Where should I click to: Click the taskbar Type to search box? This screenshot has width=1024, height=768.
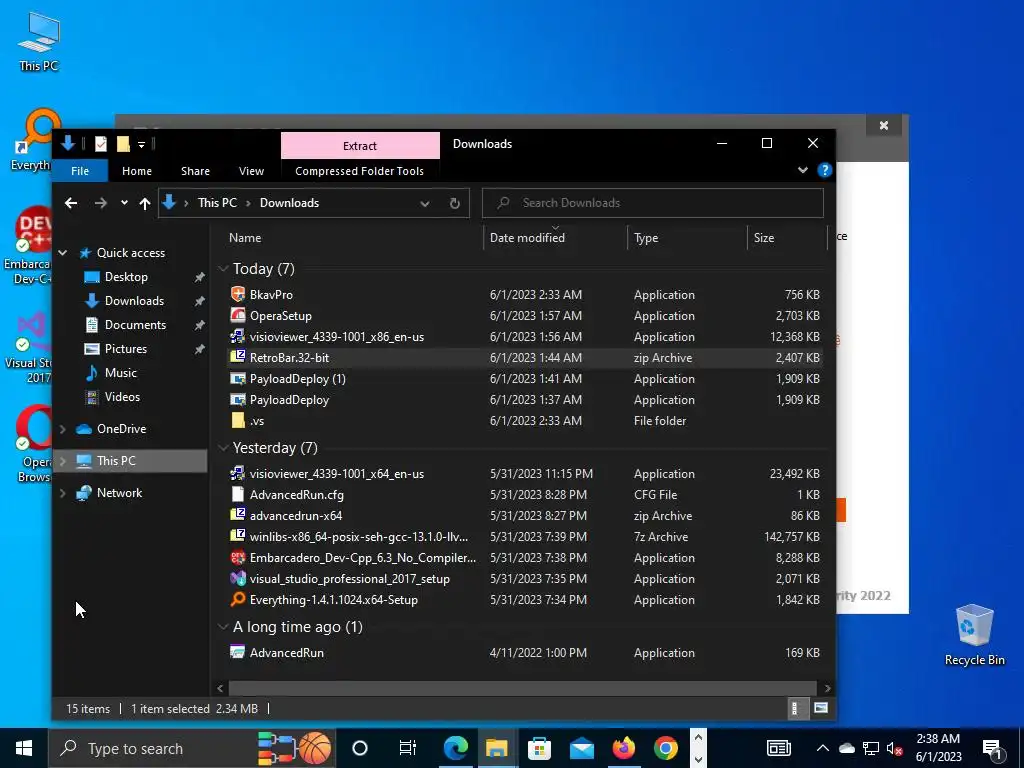(192, 748)
